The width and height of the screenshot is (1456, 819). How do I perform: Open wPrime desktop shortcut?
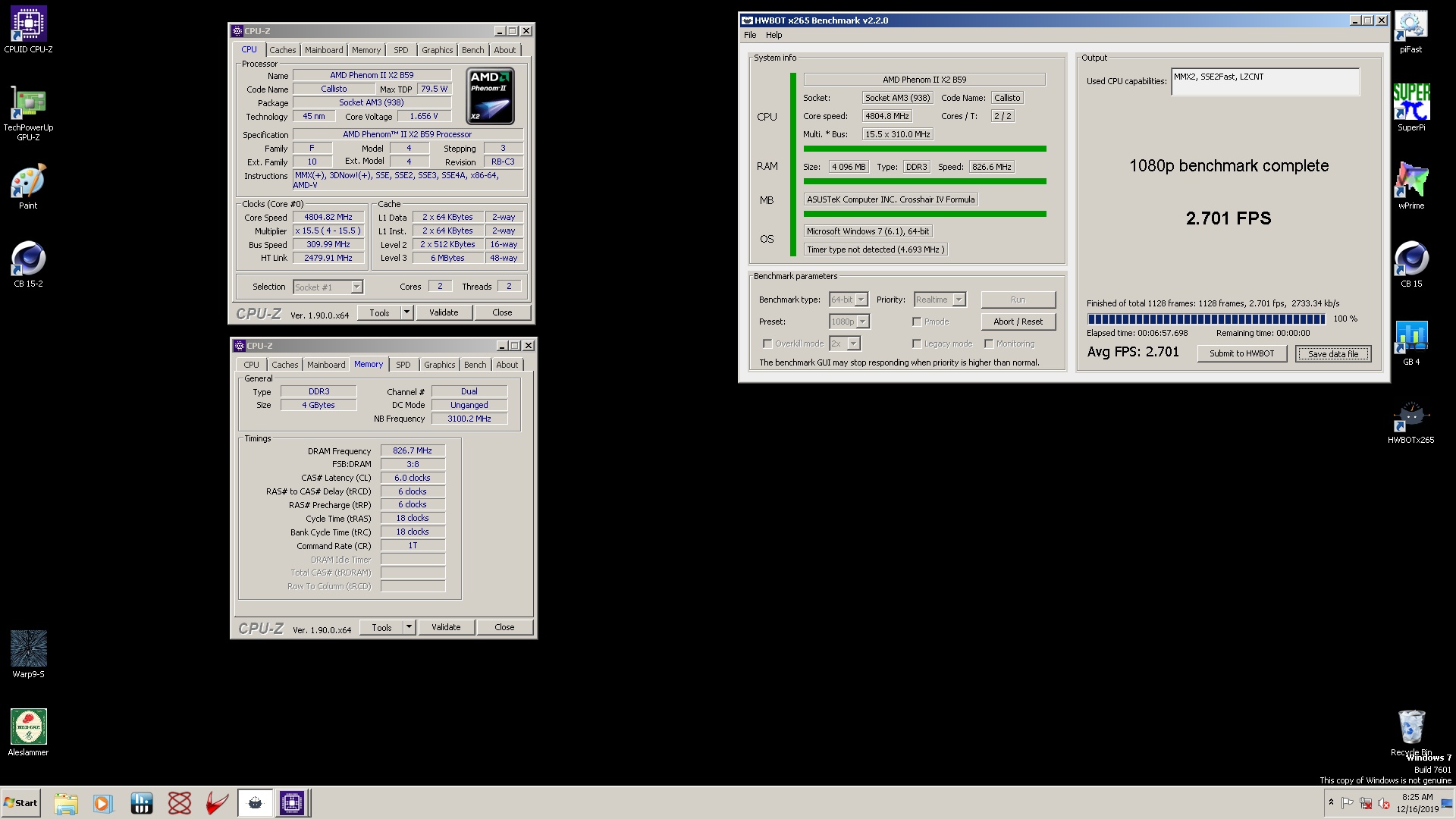(x=1410, y=187)
